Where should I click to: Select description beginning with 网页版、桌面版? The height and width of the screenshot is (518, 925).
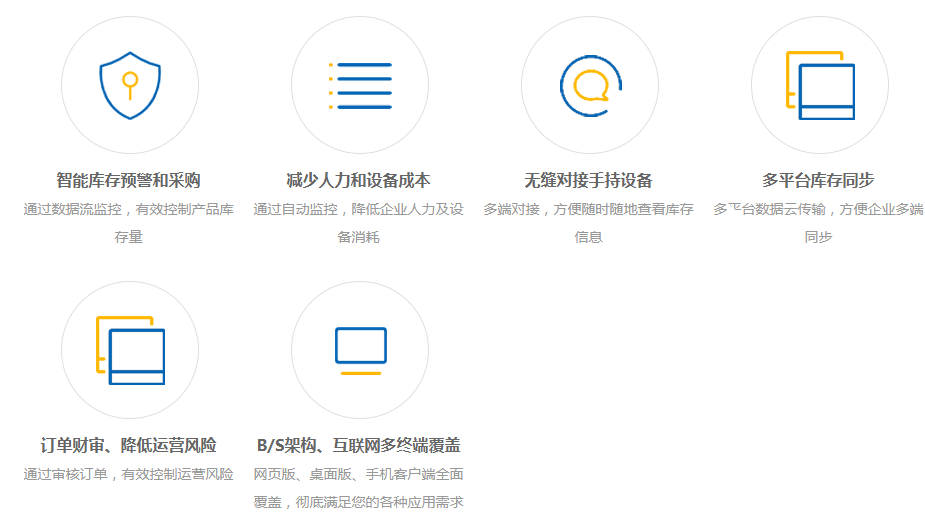click(359, 488)
